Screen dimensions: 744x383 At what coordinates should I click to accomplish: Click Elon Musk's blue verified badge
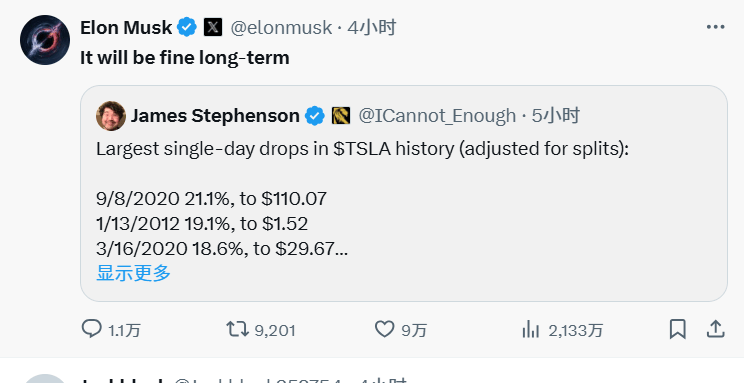coord(187,28)
